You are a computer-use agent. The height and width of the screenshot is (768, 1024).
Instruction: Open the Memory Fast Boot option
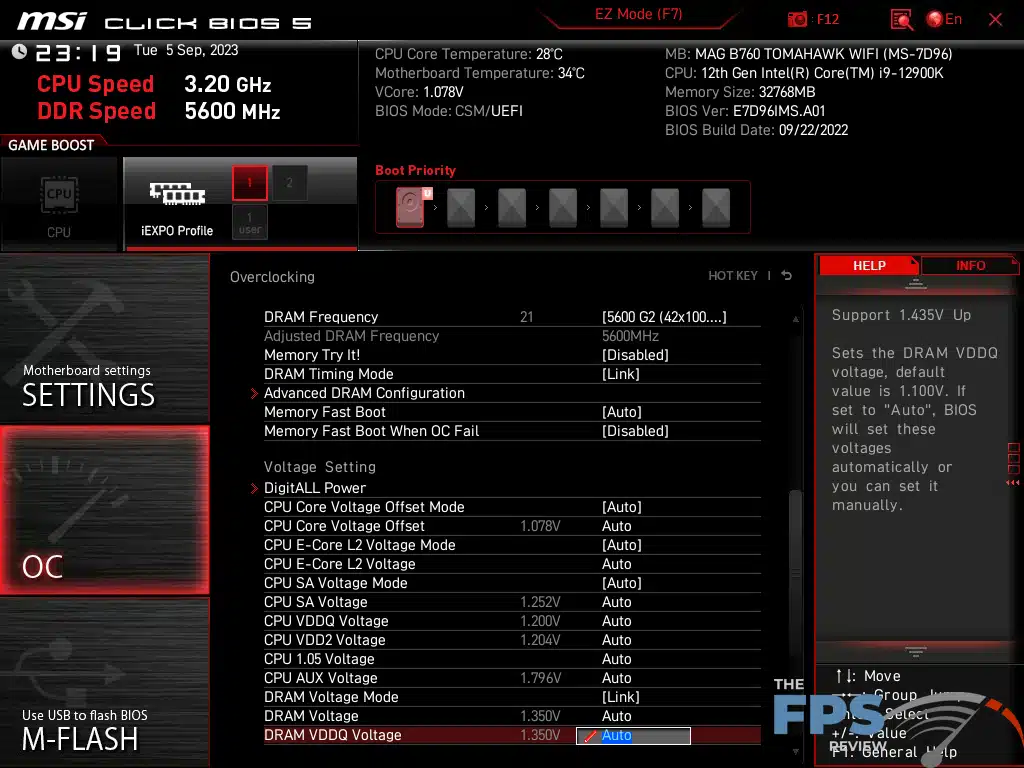coord(622,412)
